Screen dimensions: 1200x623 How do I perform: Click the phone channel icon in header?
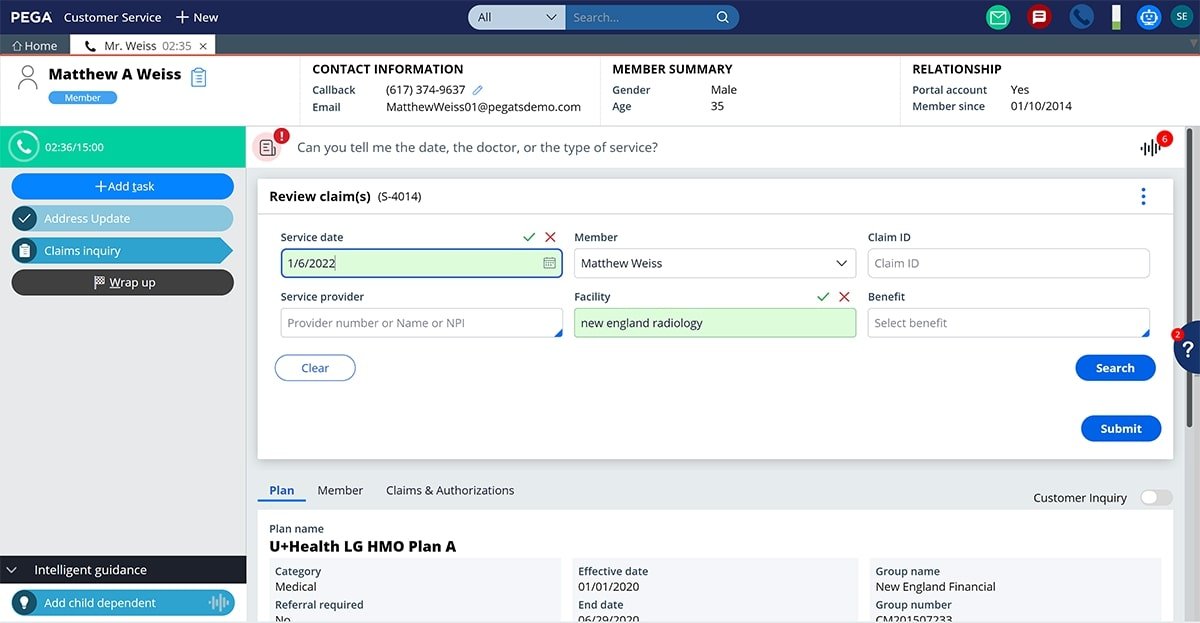click(1081, 17)
